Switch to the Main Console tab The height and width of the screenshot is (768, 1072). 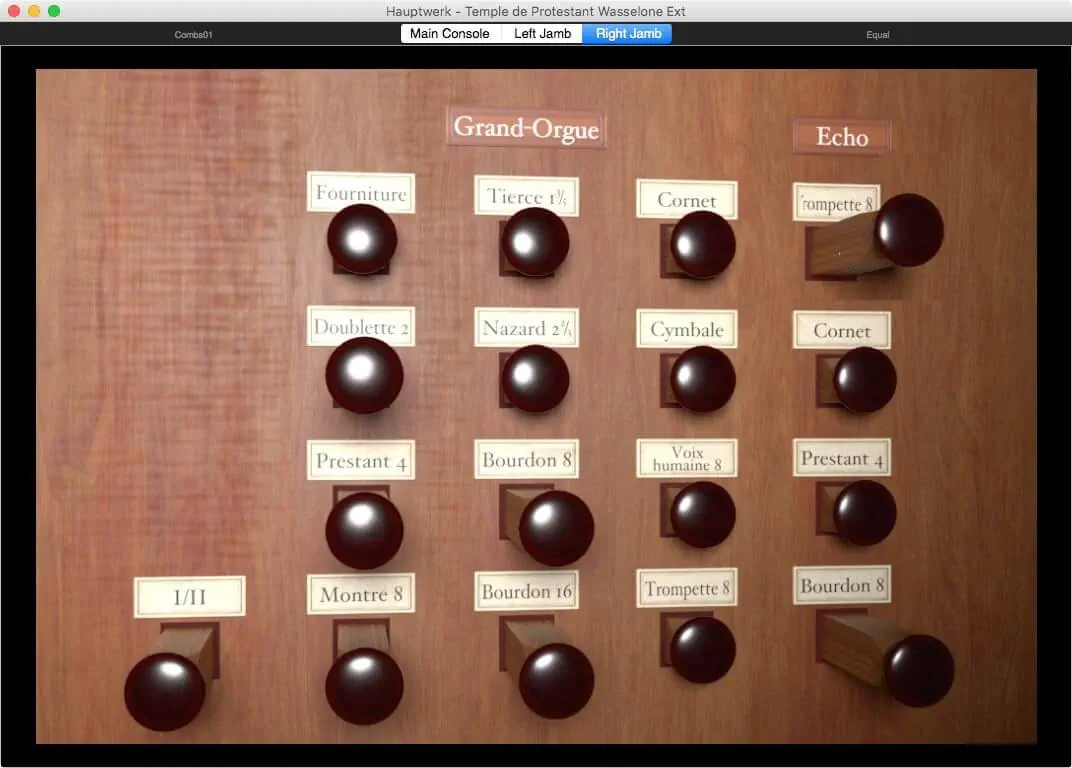[450, 34]
